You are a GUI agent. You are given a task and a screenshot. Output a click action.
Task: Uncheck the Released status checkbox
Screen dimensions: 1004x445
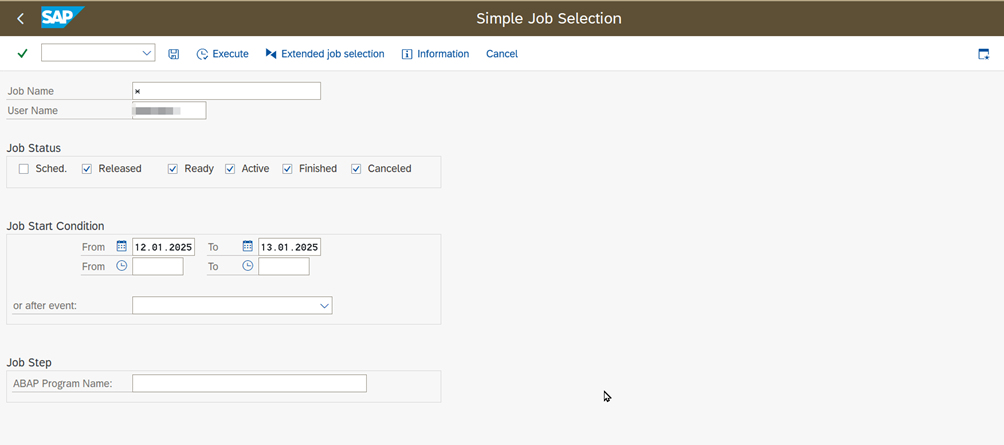pos(87,169)
